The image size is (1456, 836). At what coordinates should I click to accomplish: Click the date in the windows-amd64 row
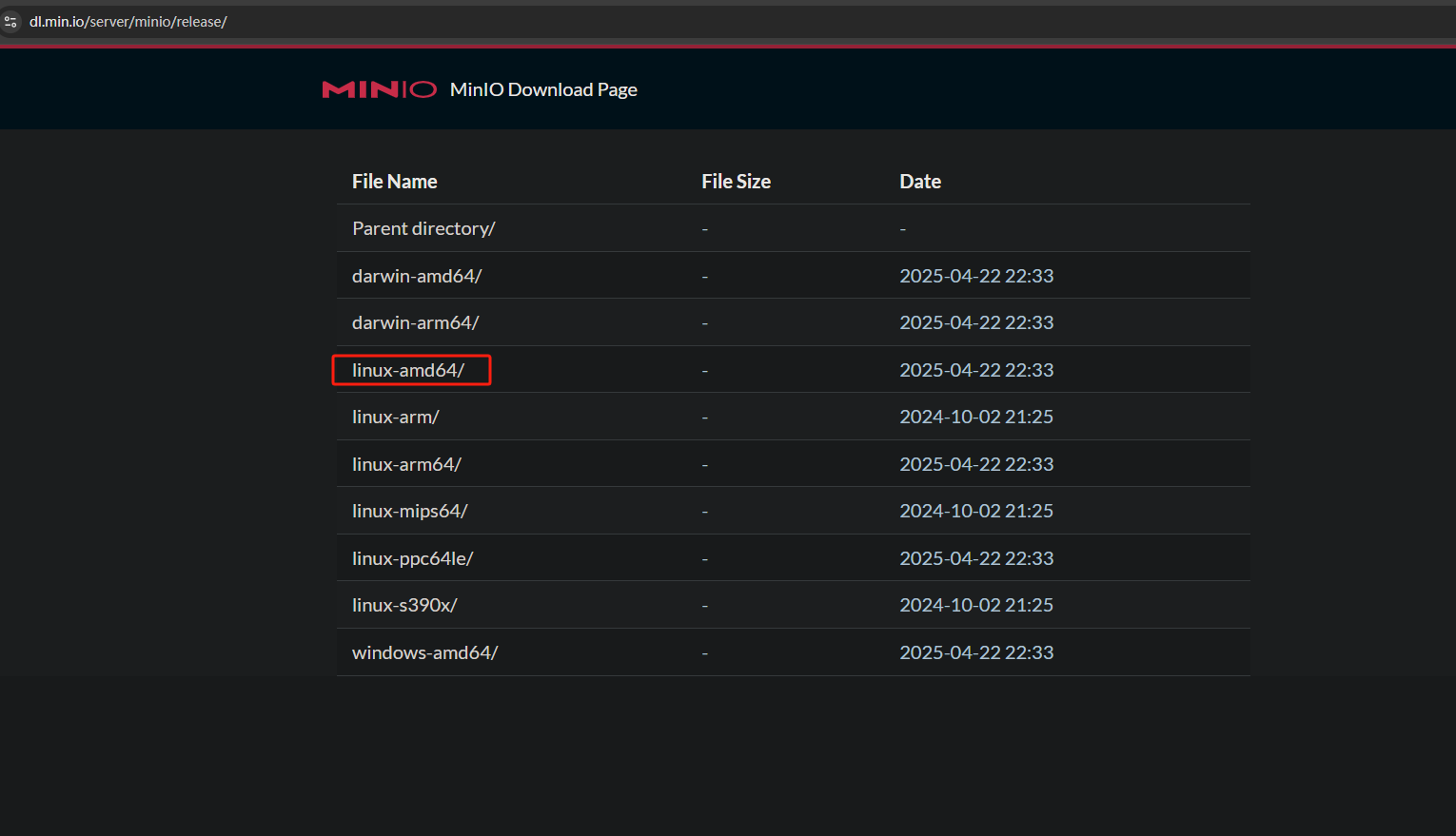[976, 652]
